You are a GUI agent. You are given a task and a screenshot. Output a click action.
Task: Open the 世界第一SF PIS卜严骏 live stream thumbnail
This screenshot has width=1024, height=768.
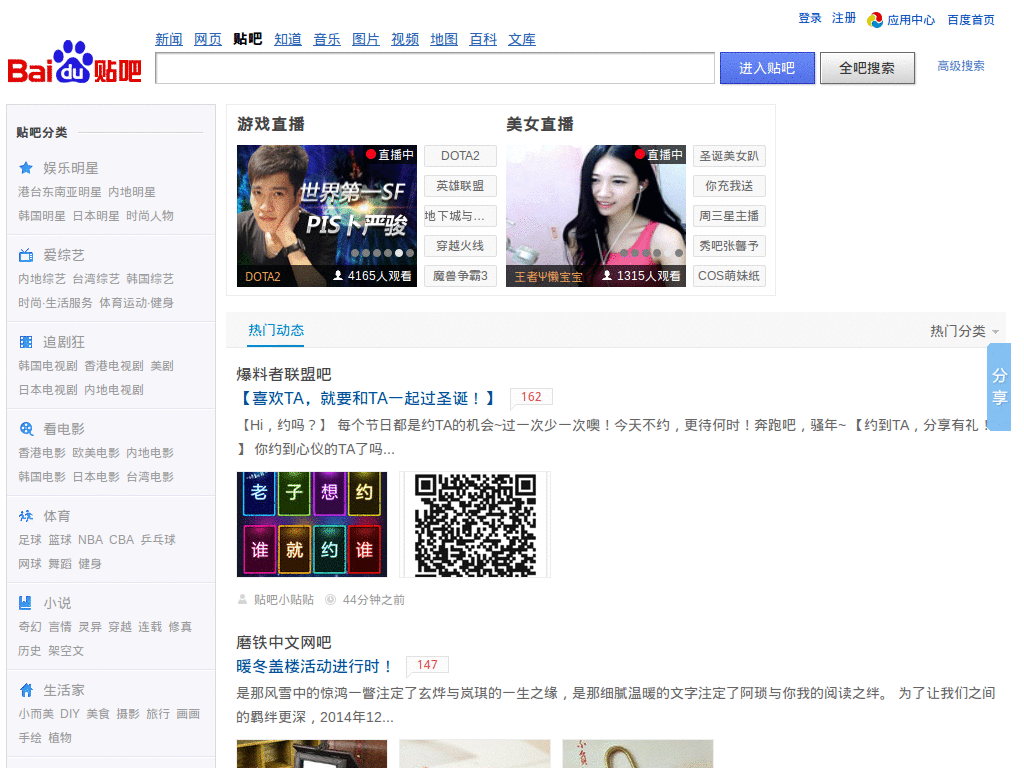(327, 216)
